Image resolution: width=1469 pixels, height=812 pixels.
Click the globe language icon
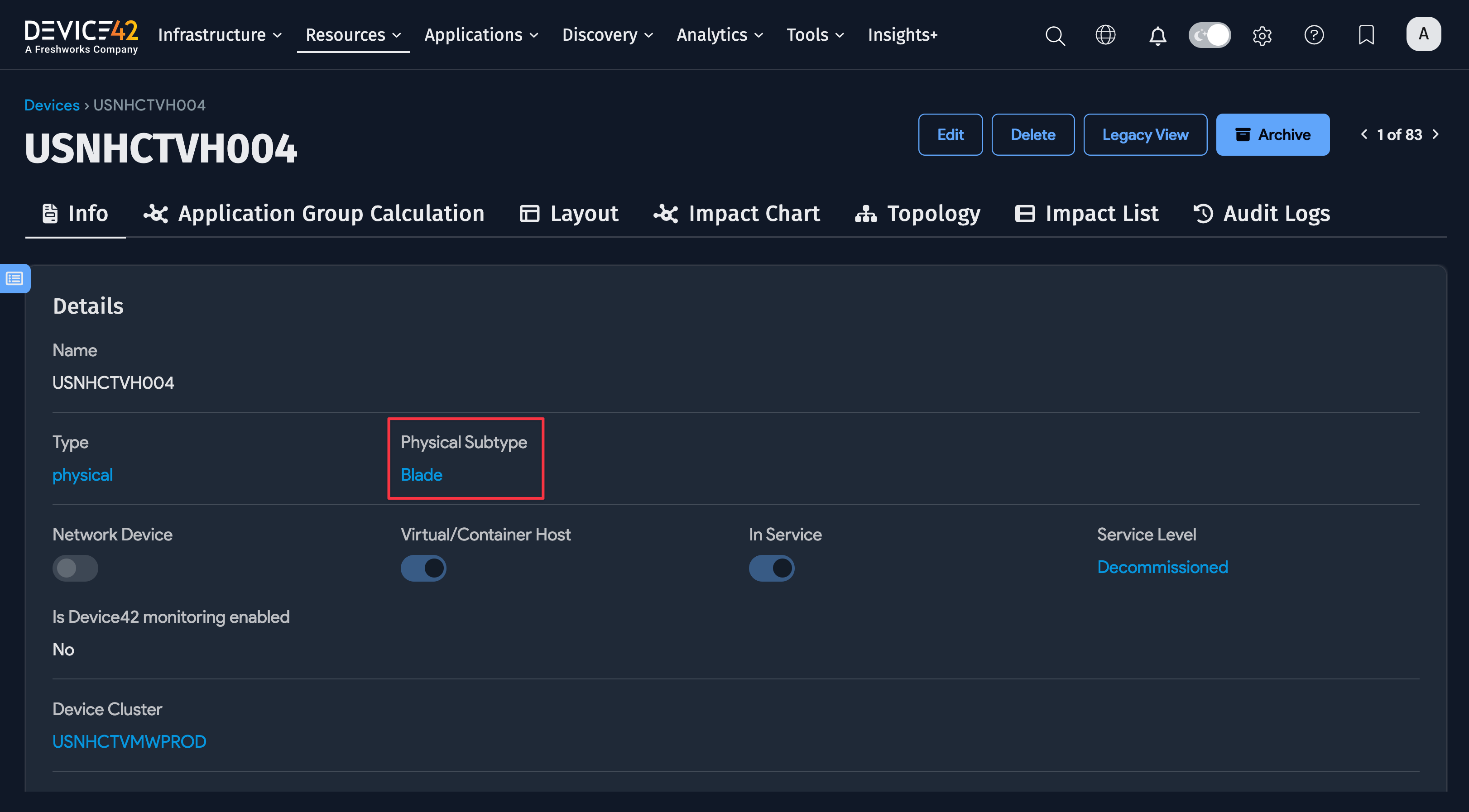(1105, 35)
